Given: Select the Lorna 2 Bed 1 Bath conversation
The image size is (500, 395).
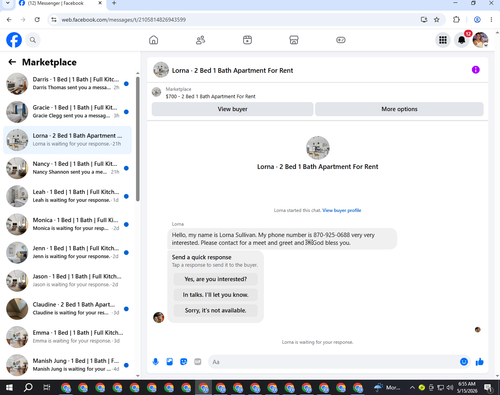Looking at the screenshot, I should tap(67, 140).
